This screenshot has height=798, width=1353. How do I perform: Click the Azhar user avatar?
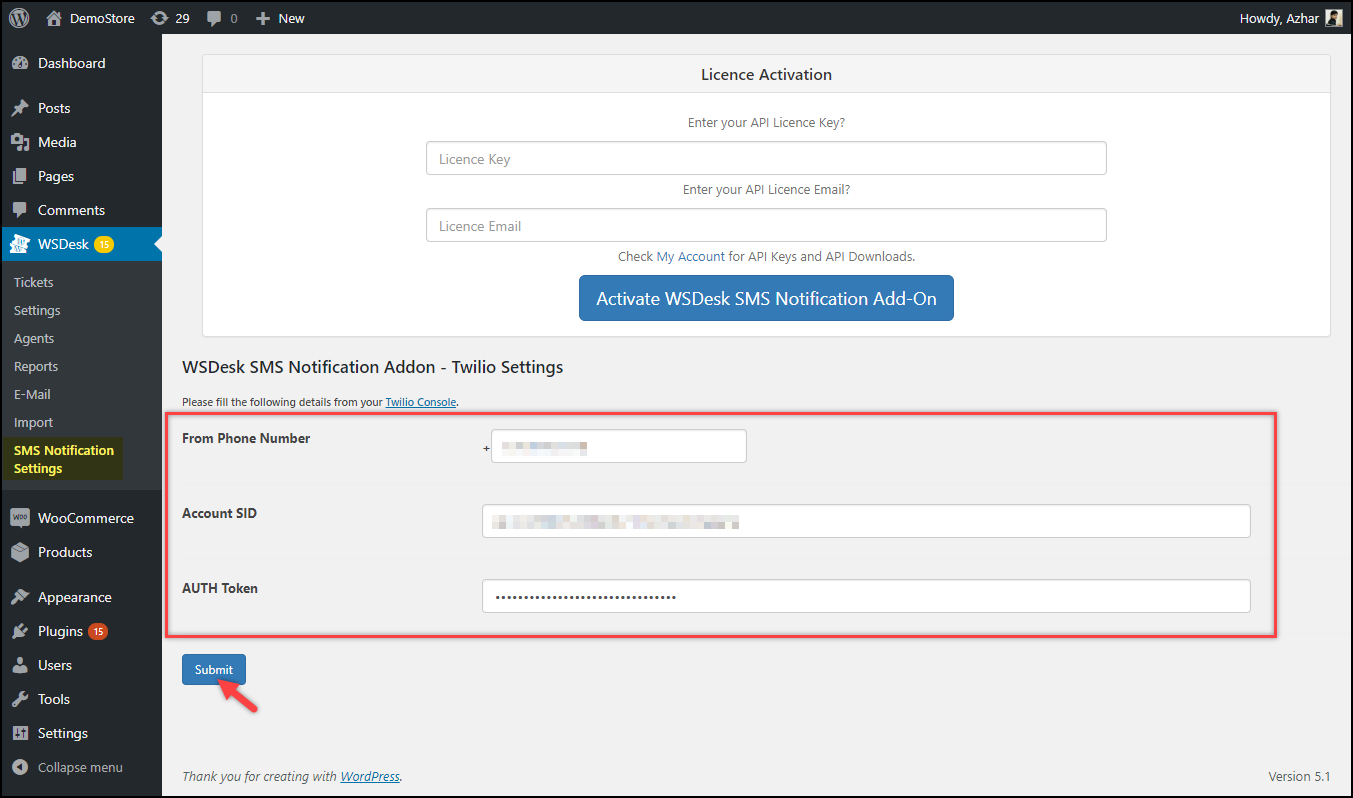pos(1334,18)
